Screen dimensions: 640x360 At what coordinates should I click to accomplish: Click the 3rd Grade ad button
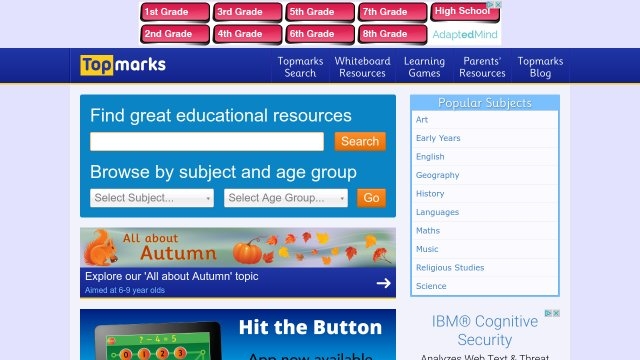(x=247, y=12)
